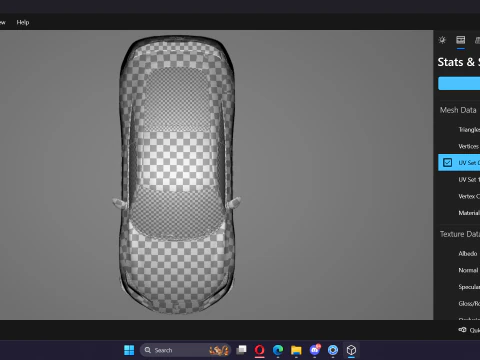The height and width of the screenshot is (360, 480).
Task: Select the Gloss/Roughness texture row
Action: tap(459, 303)
